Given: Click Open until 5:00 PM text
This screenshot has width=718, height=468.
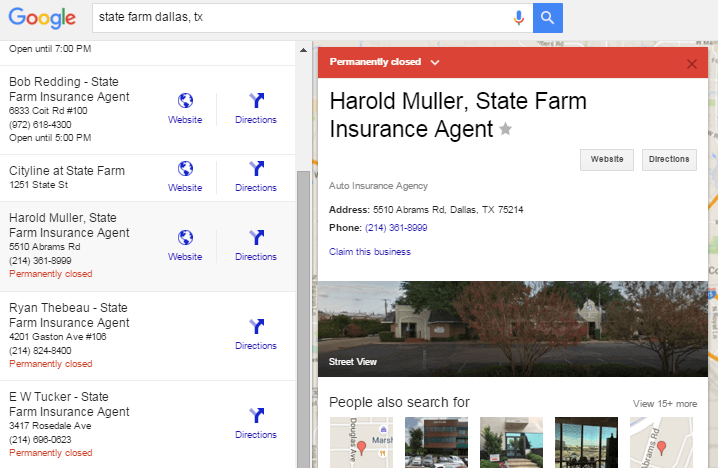Looking at the screenshot, I should click(x=50, y=138).
